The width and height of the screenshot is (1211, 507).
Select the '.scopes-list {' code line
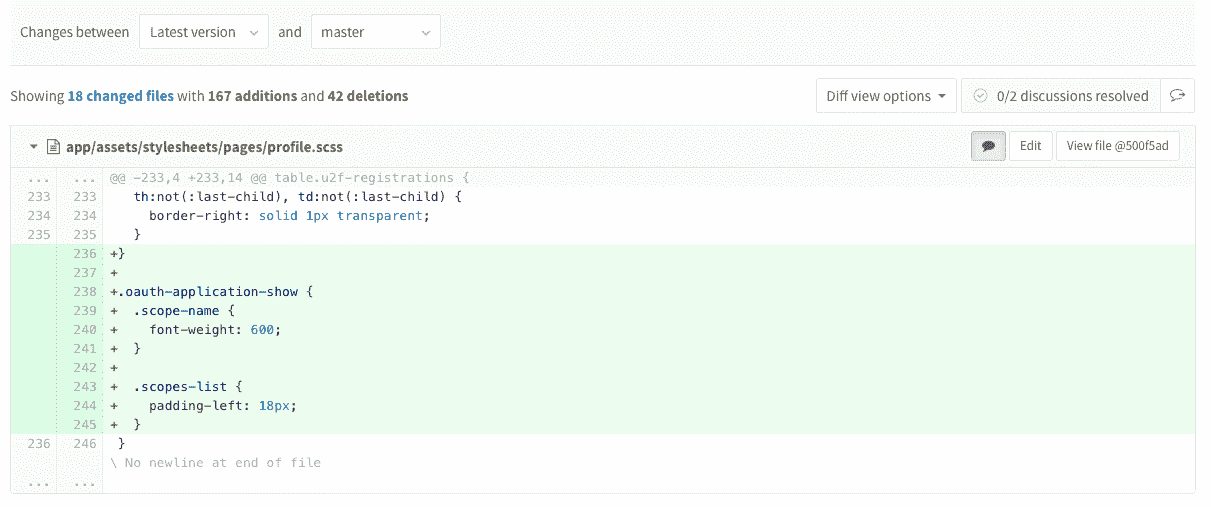[x=648, y=387]
